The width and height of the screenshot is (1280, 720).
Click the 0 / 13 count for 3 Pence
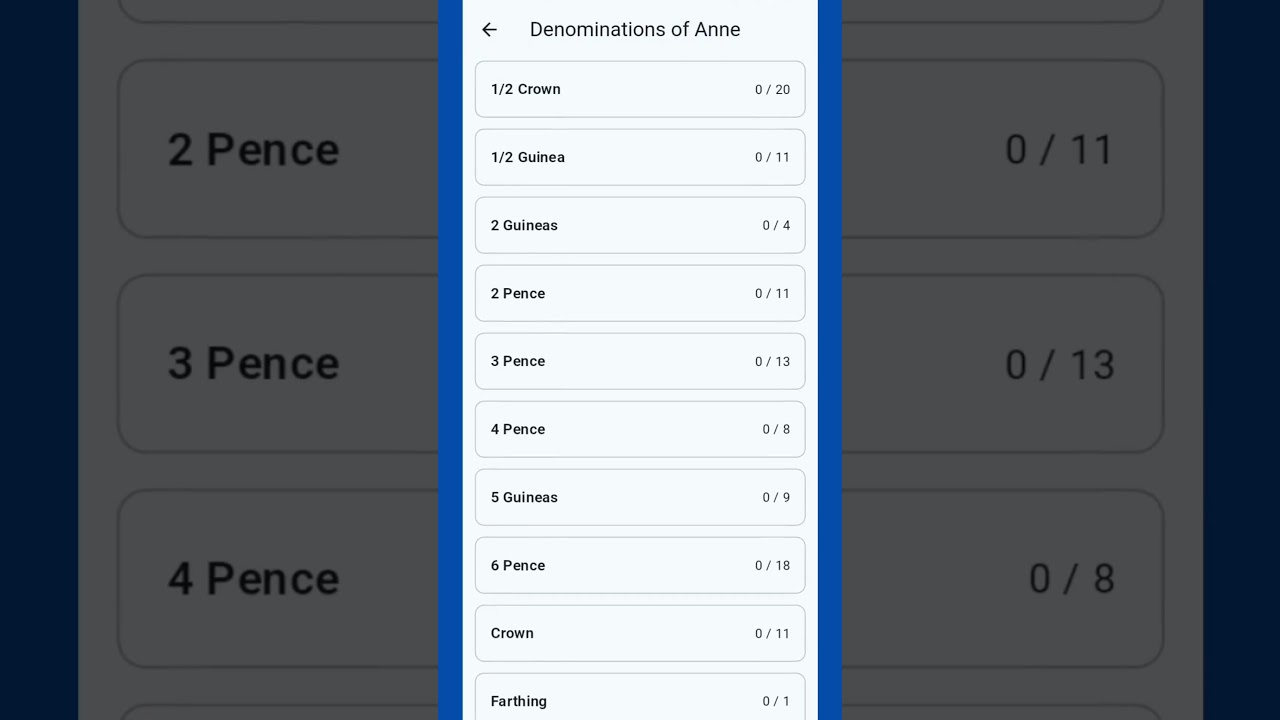tap(772, 362)
